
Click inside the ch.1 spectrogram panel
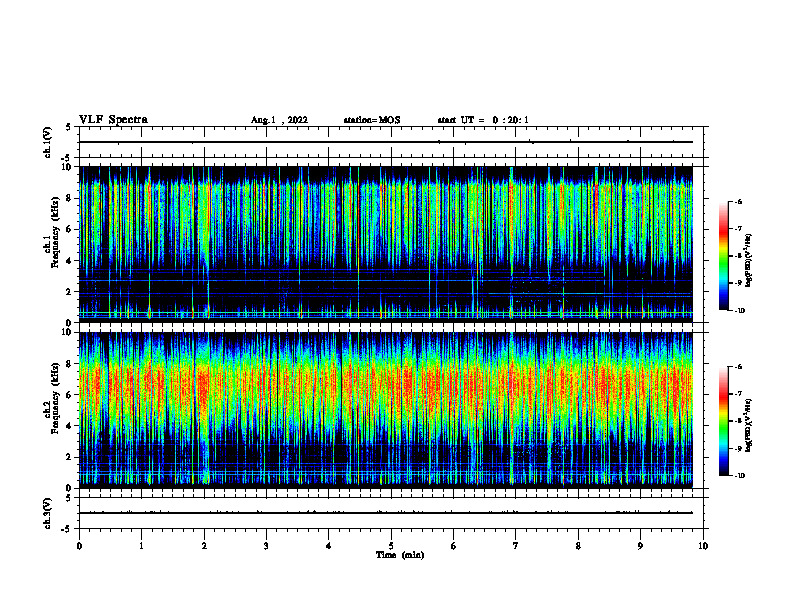coord(386,244)
